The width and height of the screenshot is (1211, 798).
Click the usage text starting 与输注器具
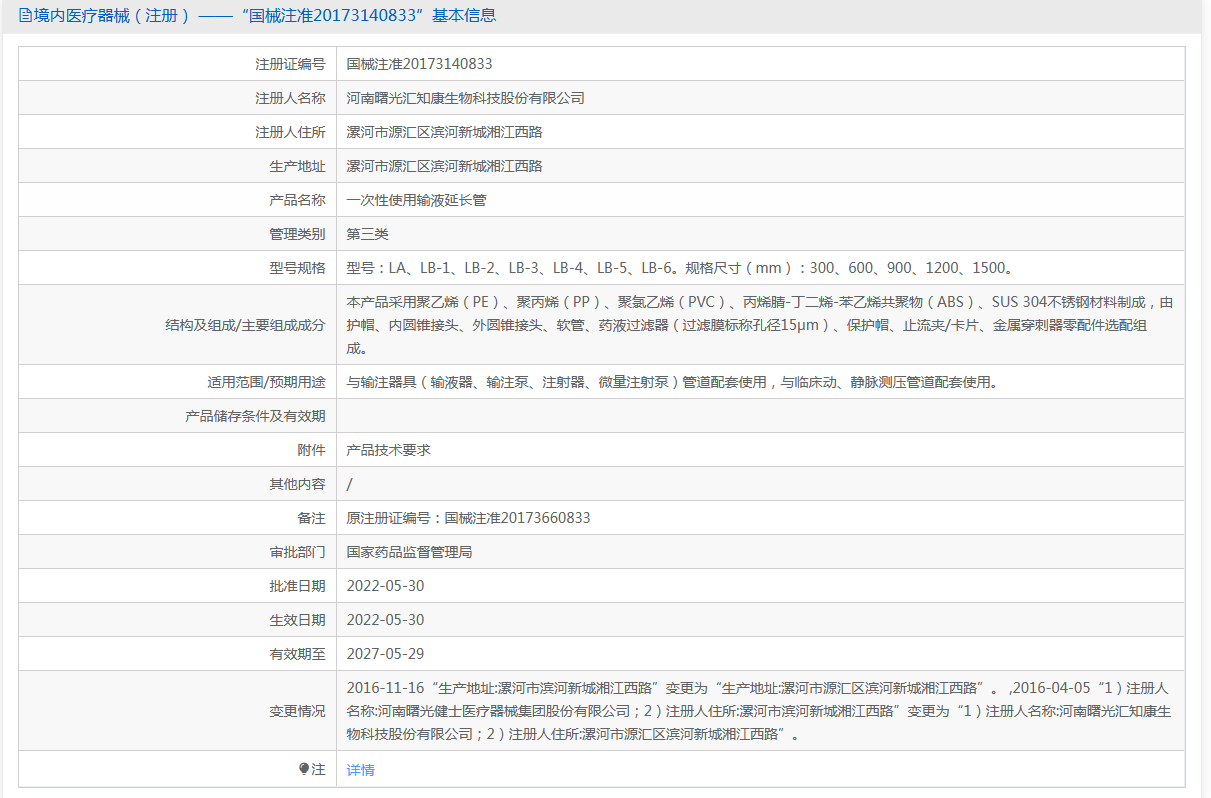(672, 382)
